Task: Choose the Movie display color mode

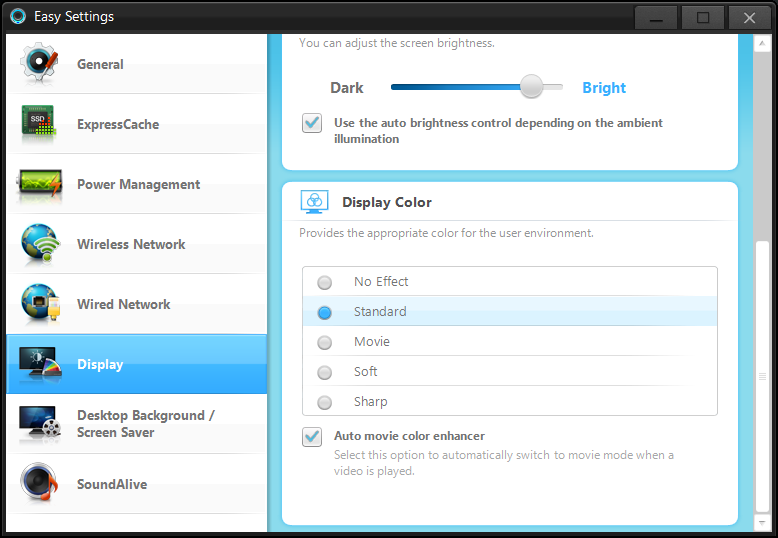Action: click(x=325, y=342)
